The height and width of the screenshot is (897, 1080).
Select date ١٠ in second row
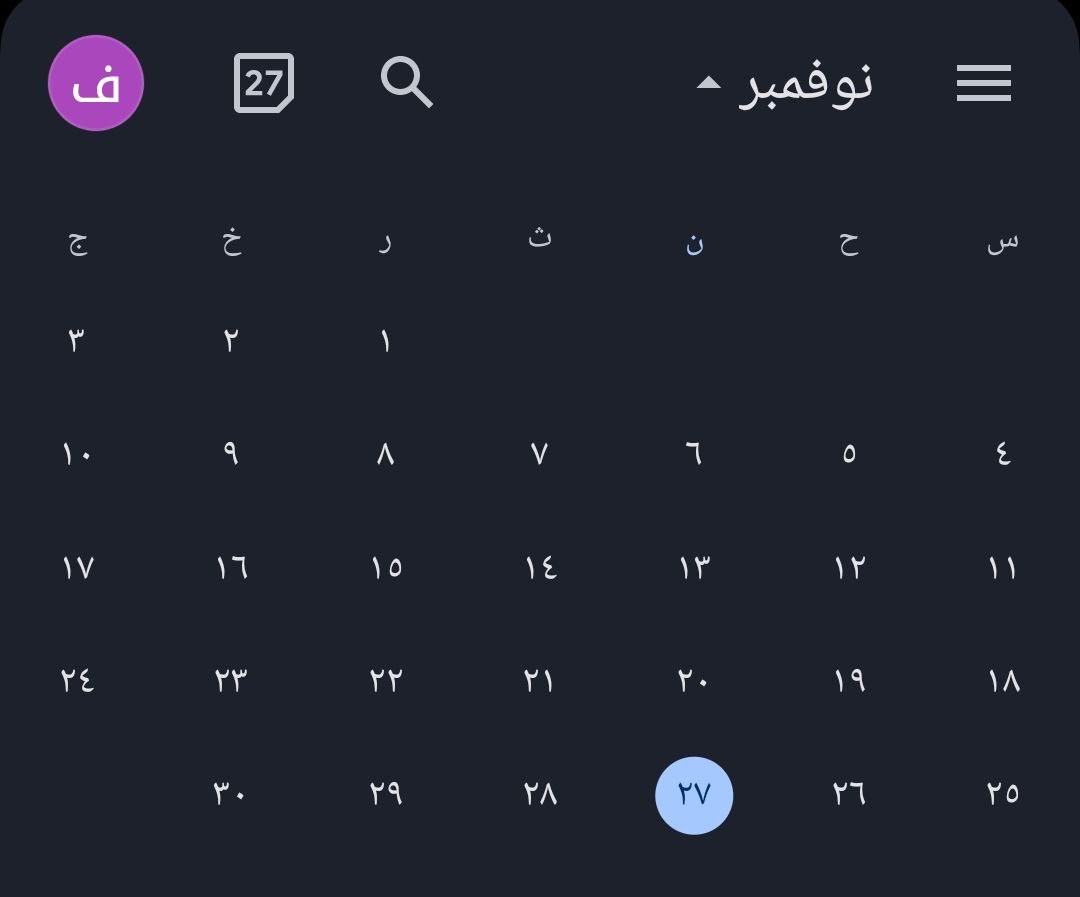click(77, 454)
